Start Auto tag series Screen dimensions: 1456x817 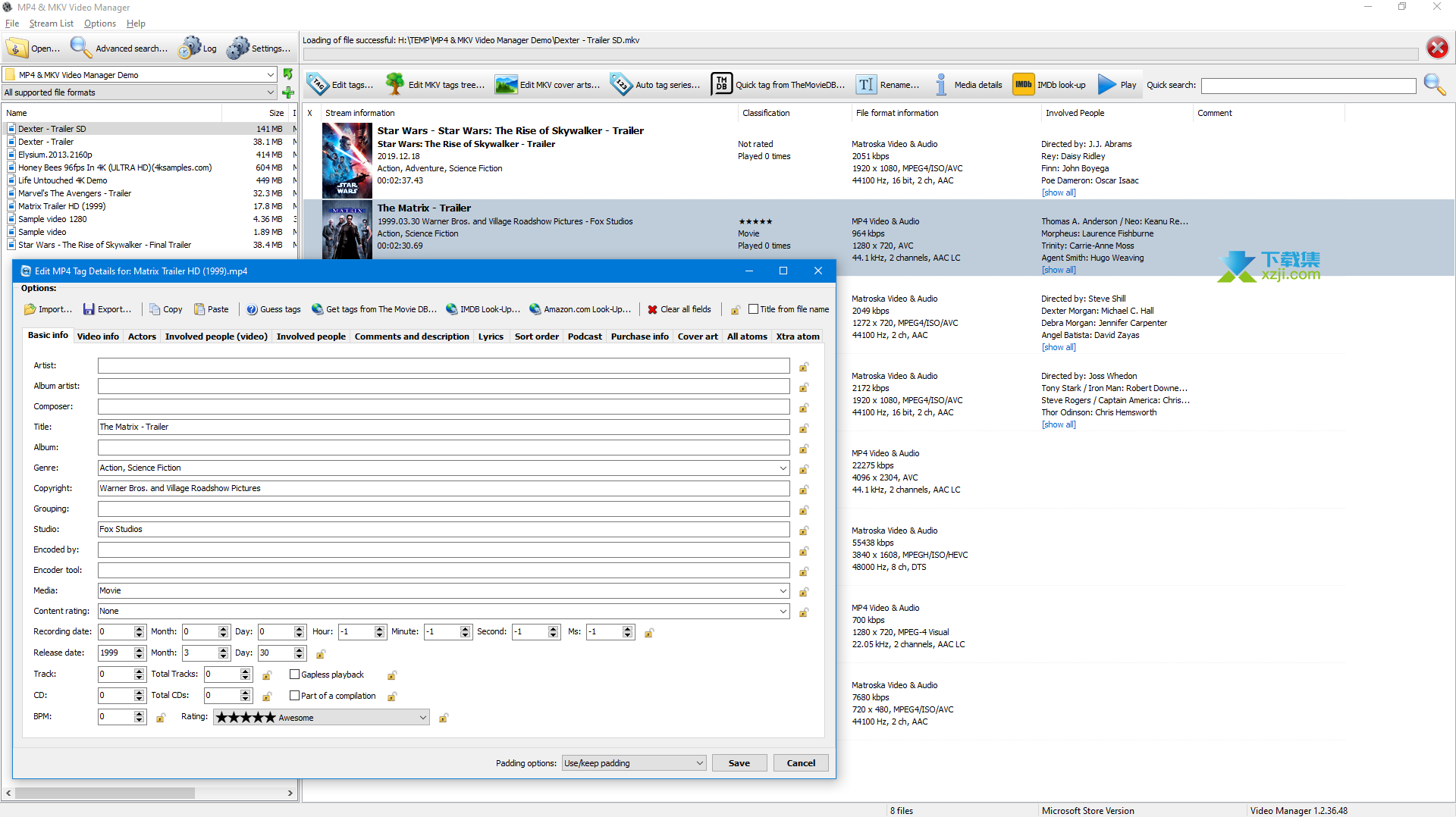click(x=656, y=85)
